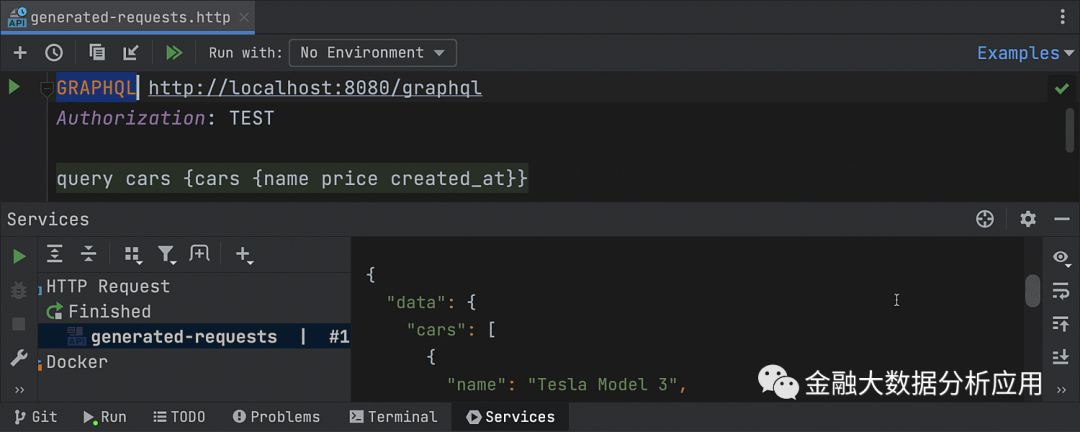Open Services panel settings gear

[1027, 219]
